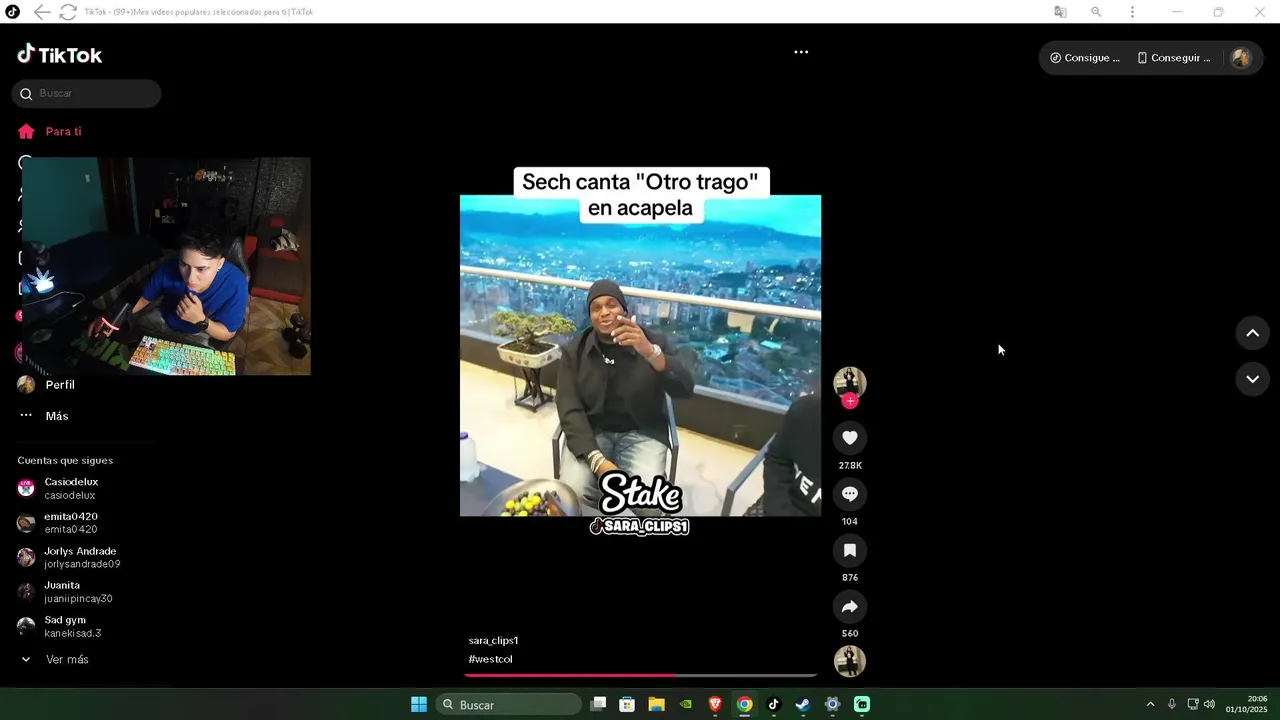Click sara_clips1 username under video

tap(493, 640)
